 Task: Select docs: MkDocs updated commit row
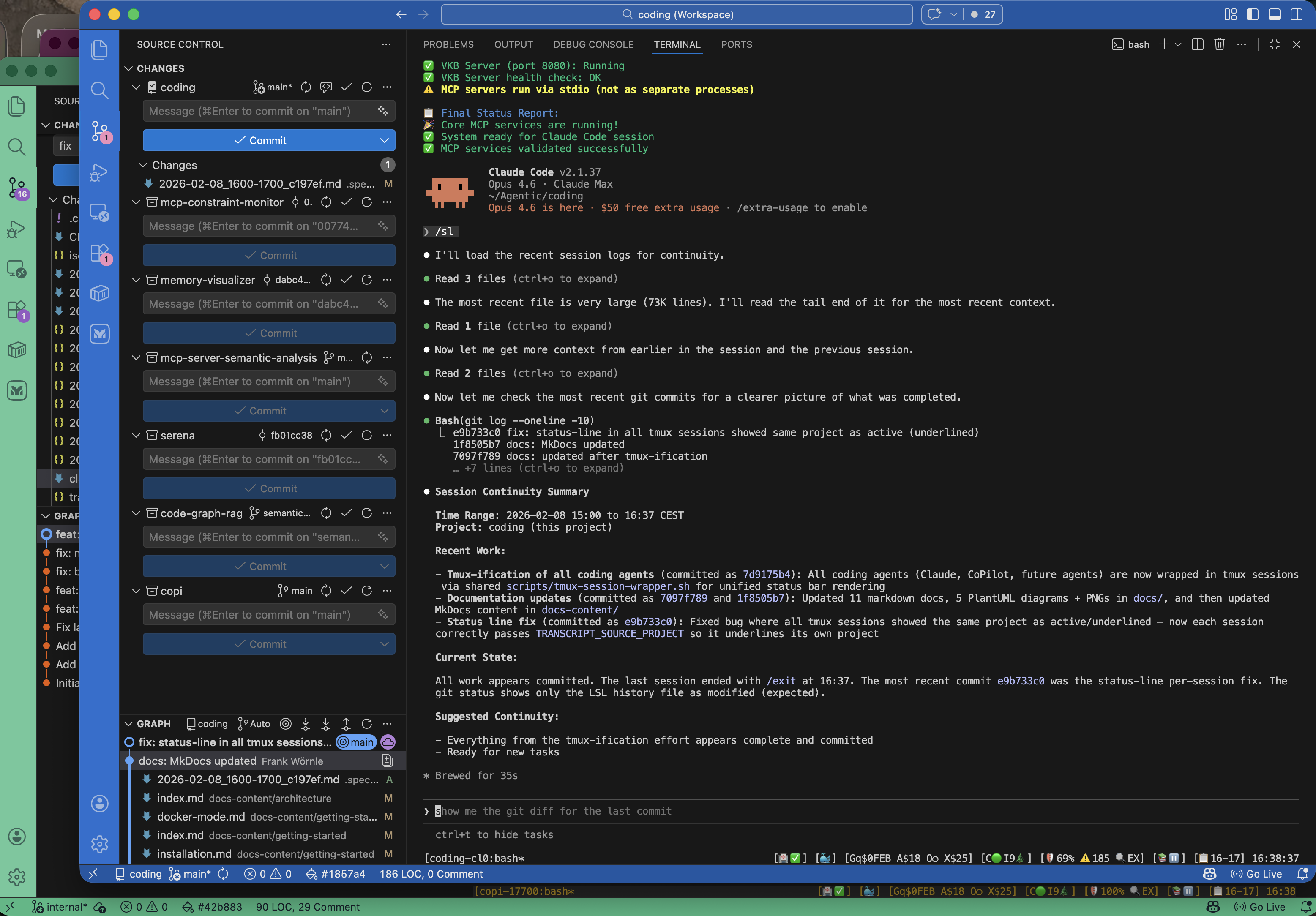pos(263,761)
